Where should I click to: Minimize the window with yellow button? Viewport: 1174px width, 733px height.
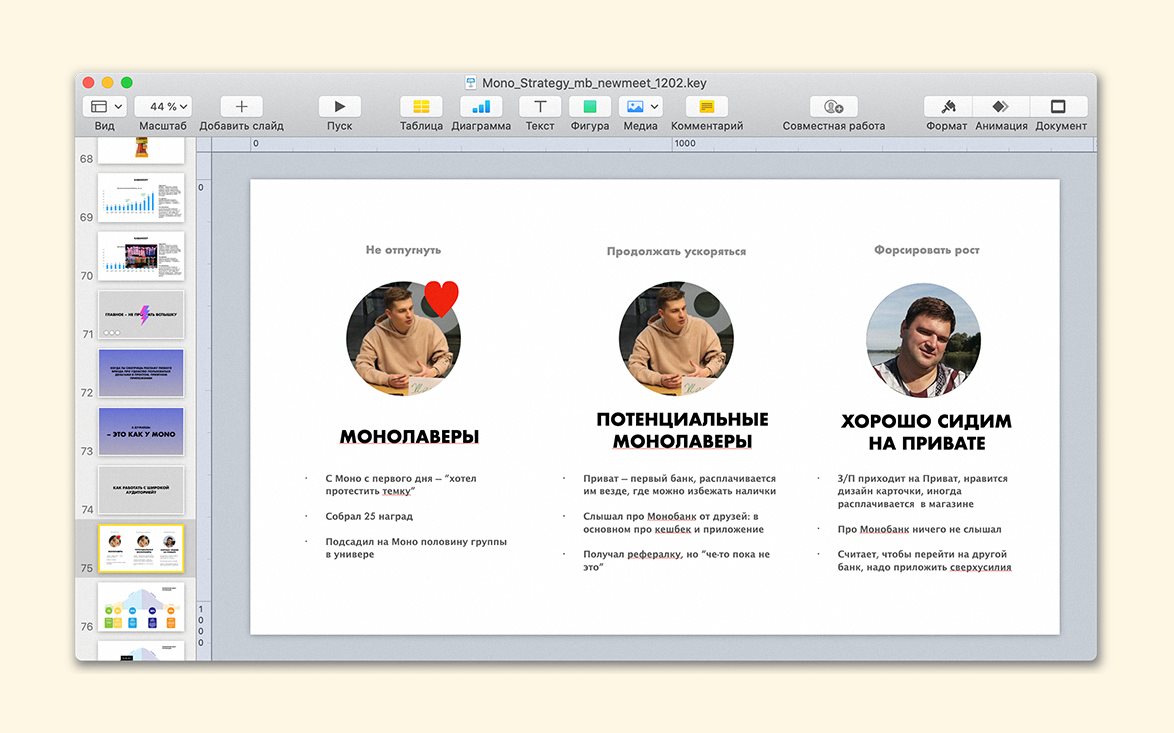point(108,82)
